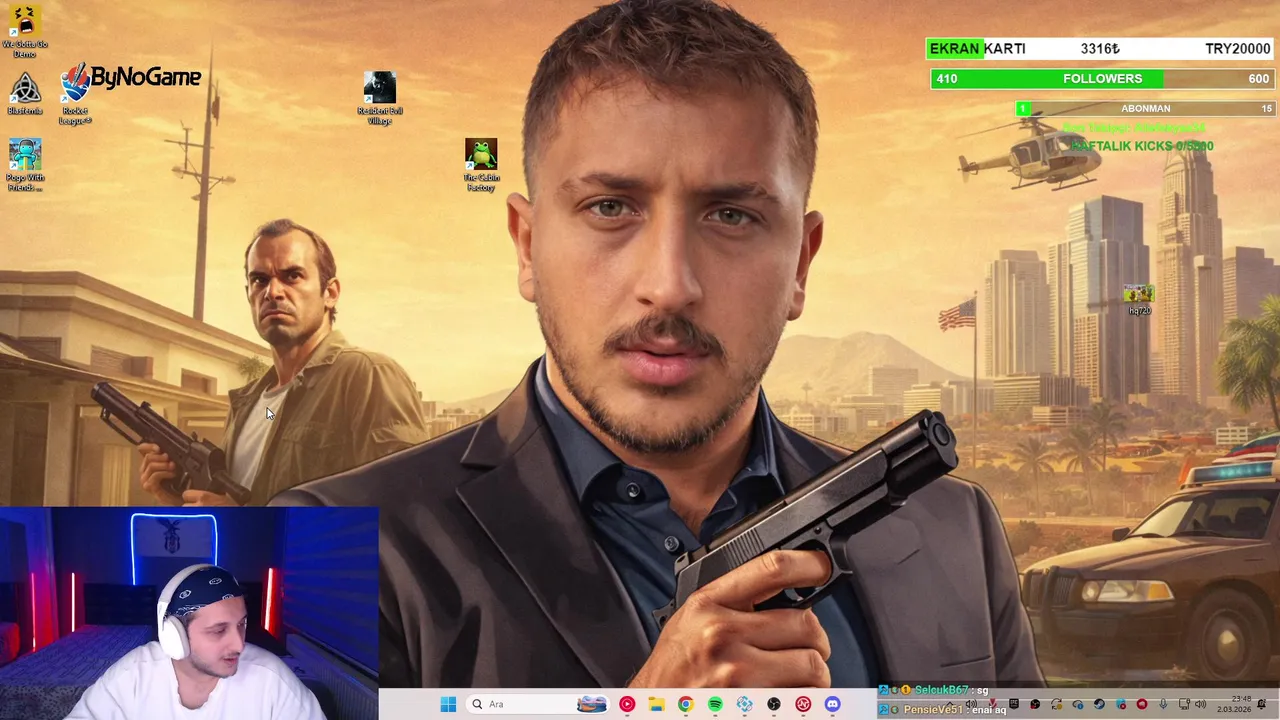
Task: Open Pogo With Friends desktop shortcut
Action: (x=25, y=165)
